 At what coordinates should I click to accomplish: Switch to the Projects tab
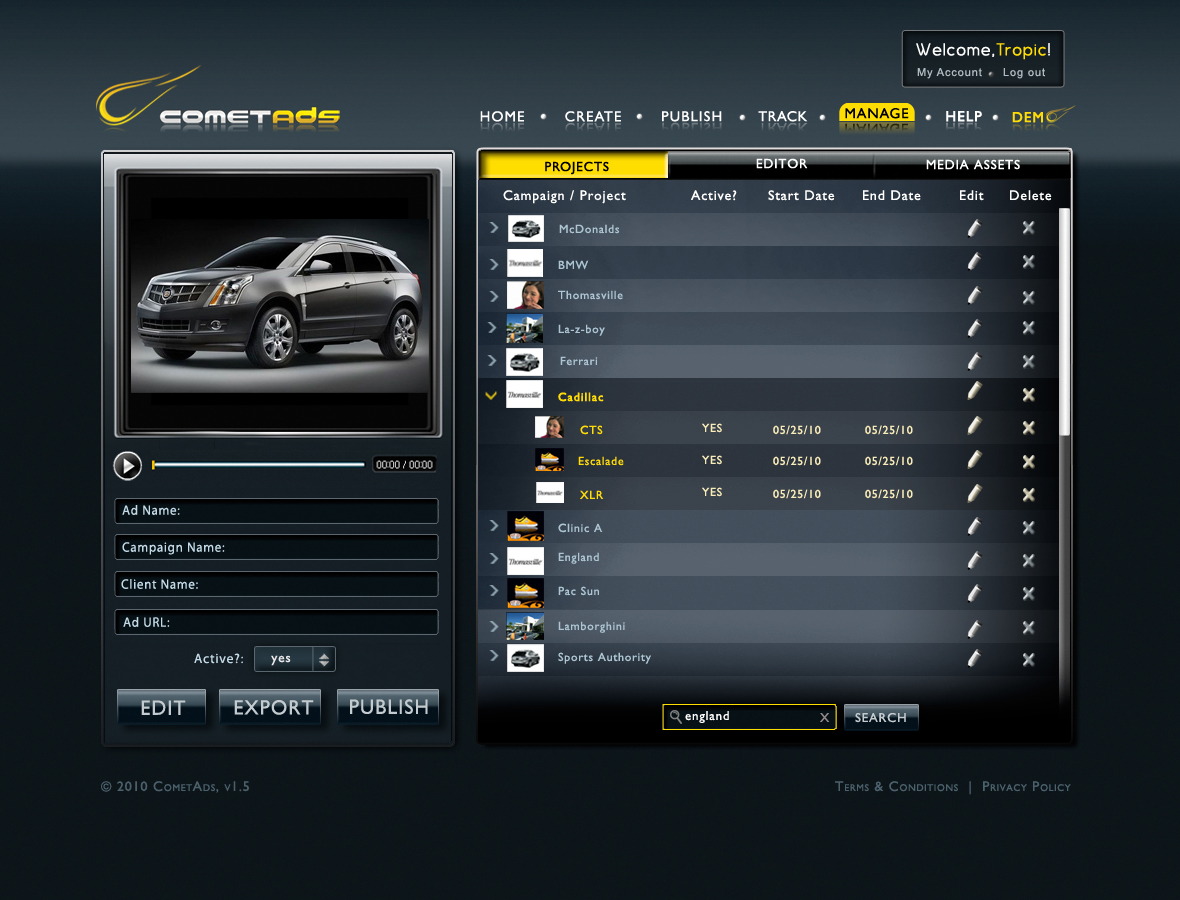click(x=574, y=166)
